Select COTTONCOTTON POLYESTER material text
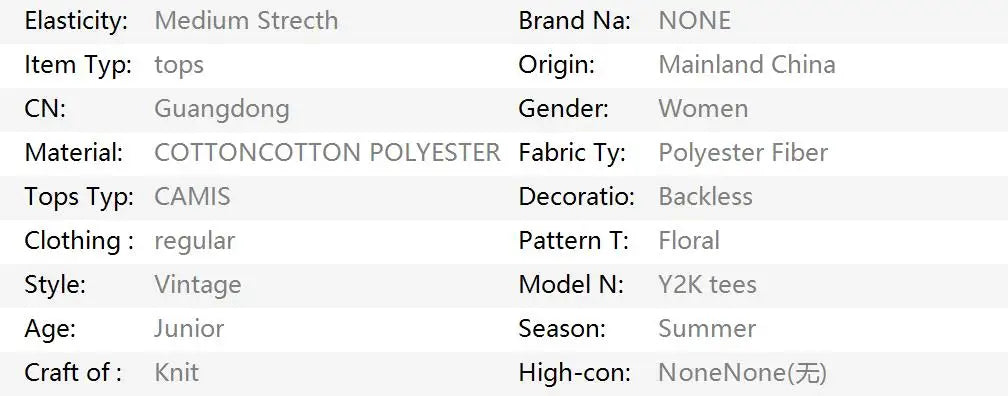1008x396 pixels. pos(327,152)
